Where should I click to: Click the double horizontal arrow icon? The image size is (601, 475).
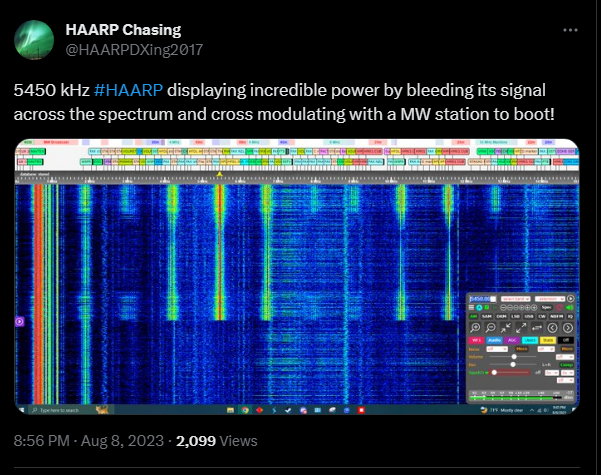coord(537,328)
